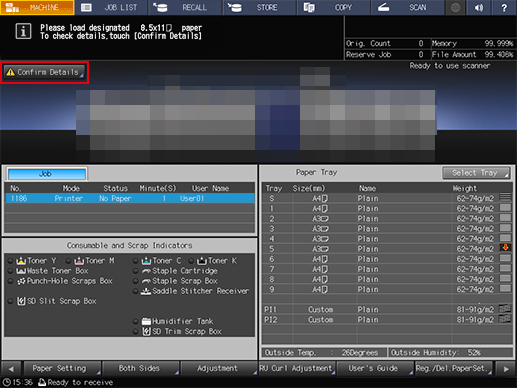Click the Waste Toner Box icon
Viewport: 517px width, 388px height.
click(x=21, y=271)
